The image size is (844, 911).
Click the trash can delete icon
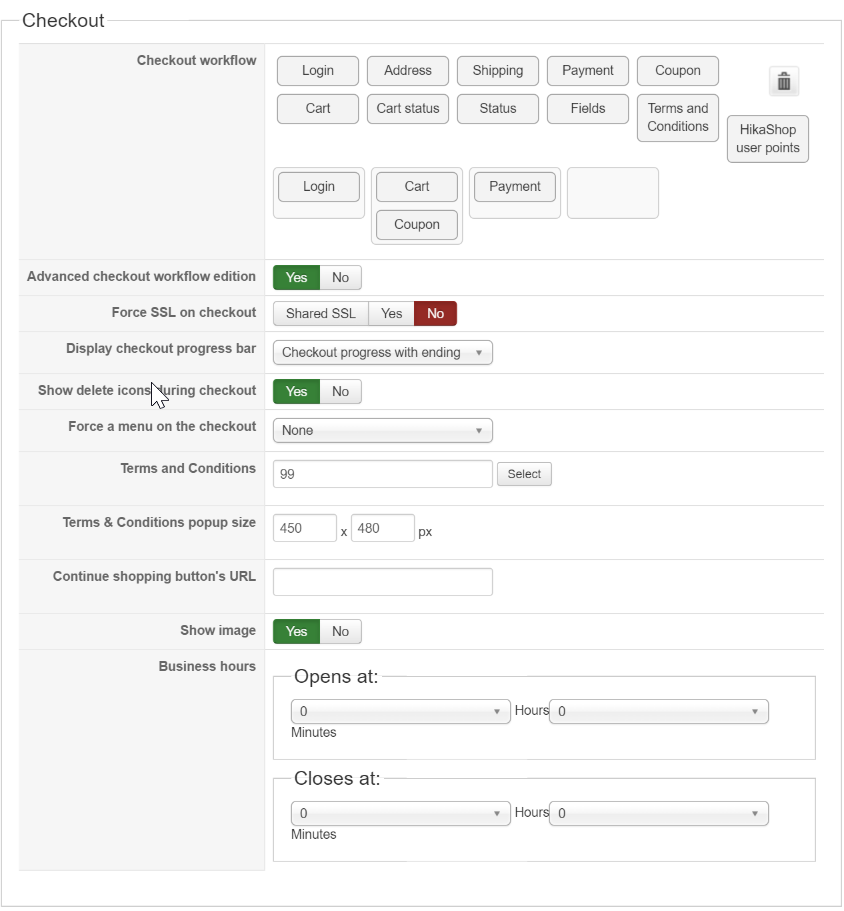tap(784, 81)
